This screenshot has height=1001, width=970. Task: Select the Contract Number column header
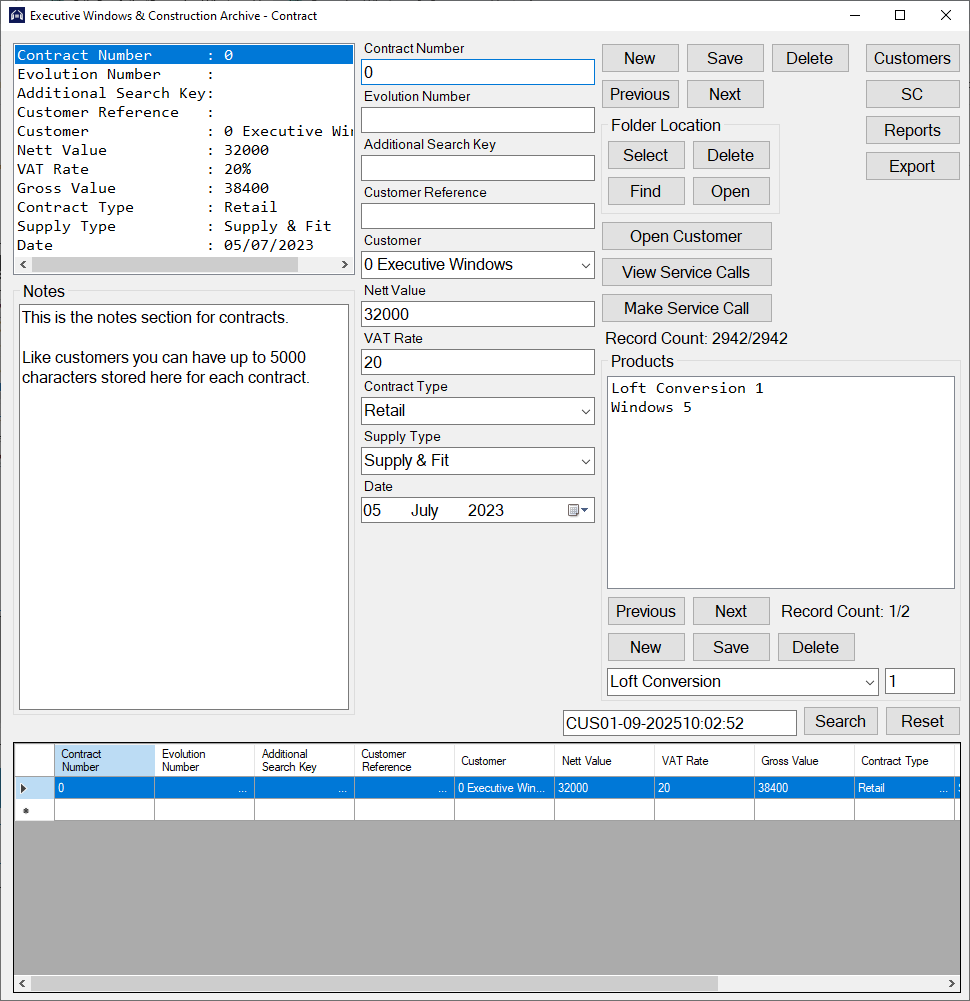[104, 761]
